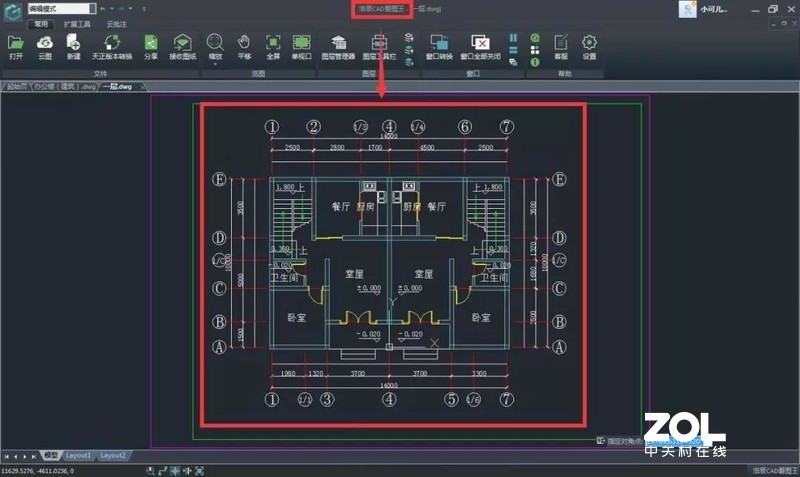Switch to the 扩展工具 ribbon tab
Image resolution: width=800 pixels, height=477 pixels.
click(x=77, y=24)
